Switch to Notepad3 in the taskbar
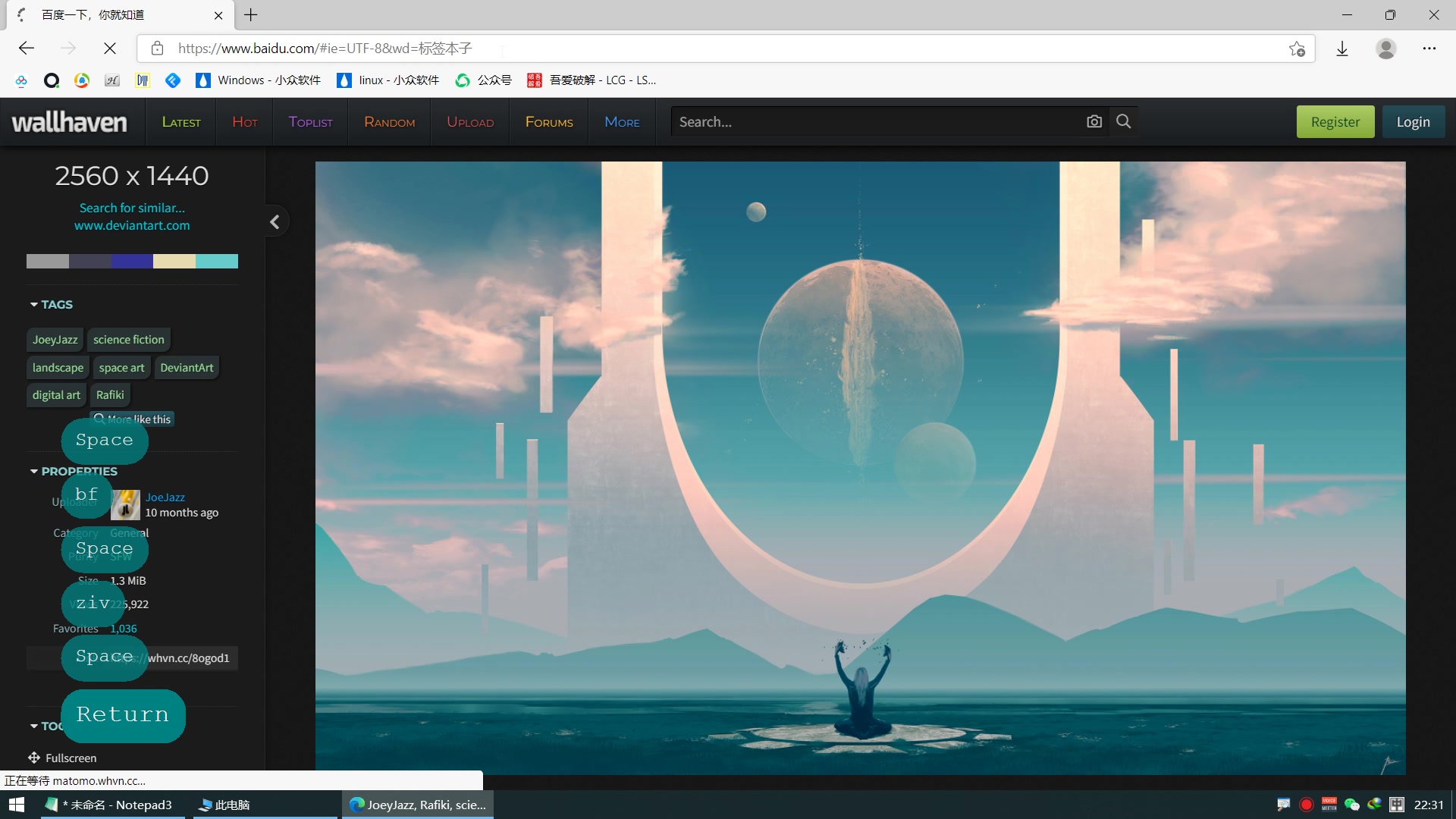1456x819 pixels. [112, 805]
